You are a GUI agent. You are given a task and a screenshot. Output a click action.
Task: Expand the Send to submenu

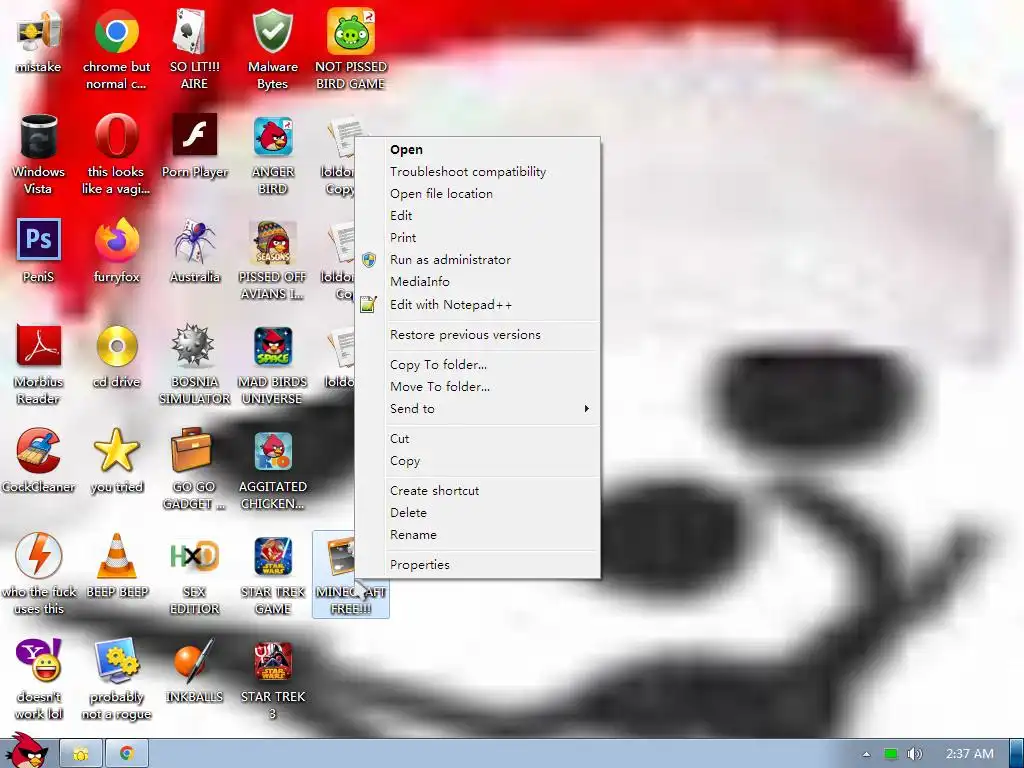click(478, 409)
